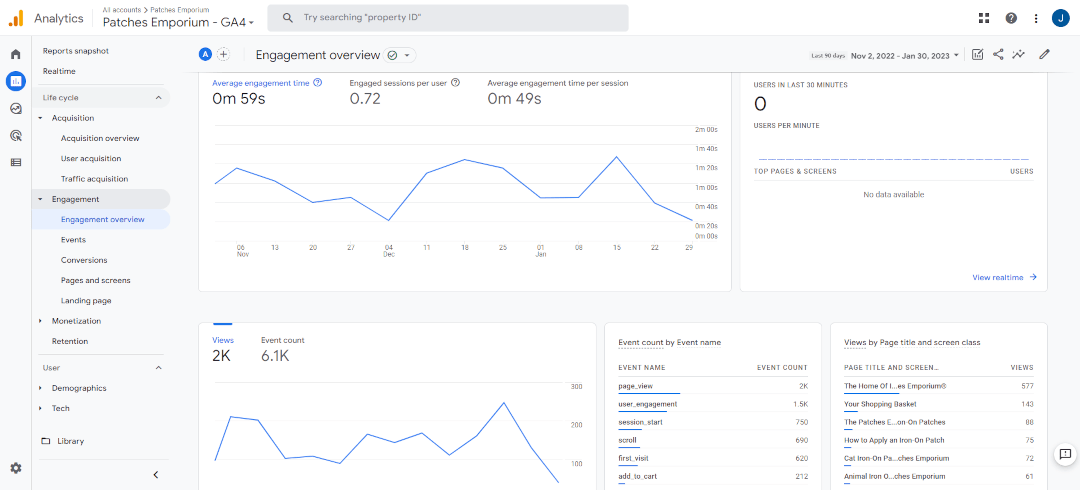Click the search input field
The width and height of the screenshot is (1080, 490).
448,18
